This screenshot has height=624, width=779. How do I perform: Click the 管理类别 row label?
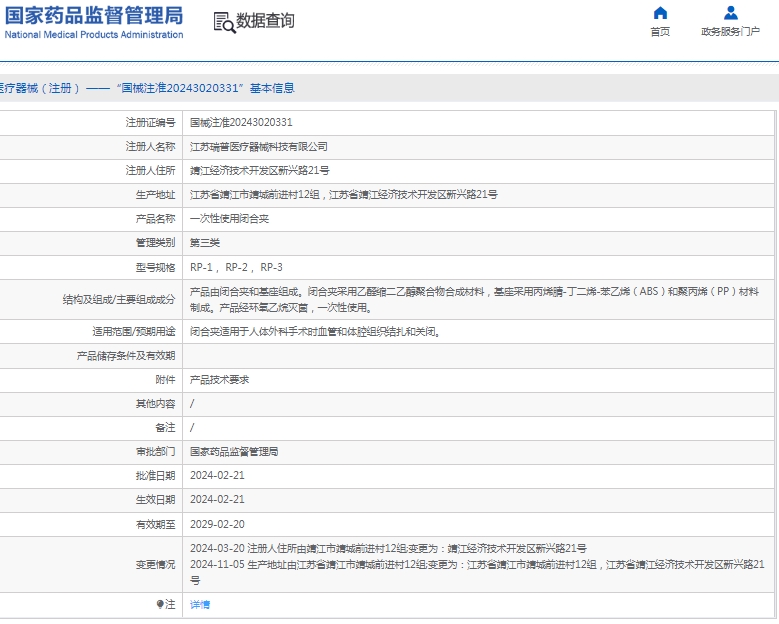[156, 242]
